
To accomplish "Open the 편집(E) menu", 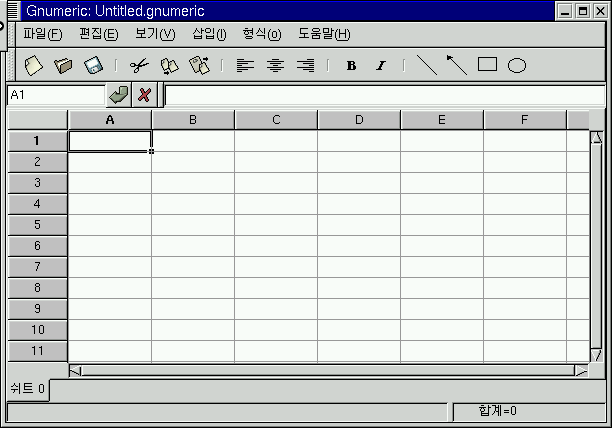I will pos(98,34).
